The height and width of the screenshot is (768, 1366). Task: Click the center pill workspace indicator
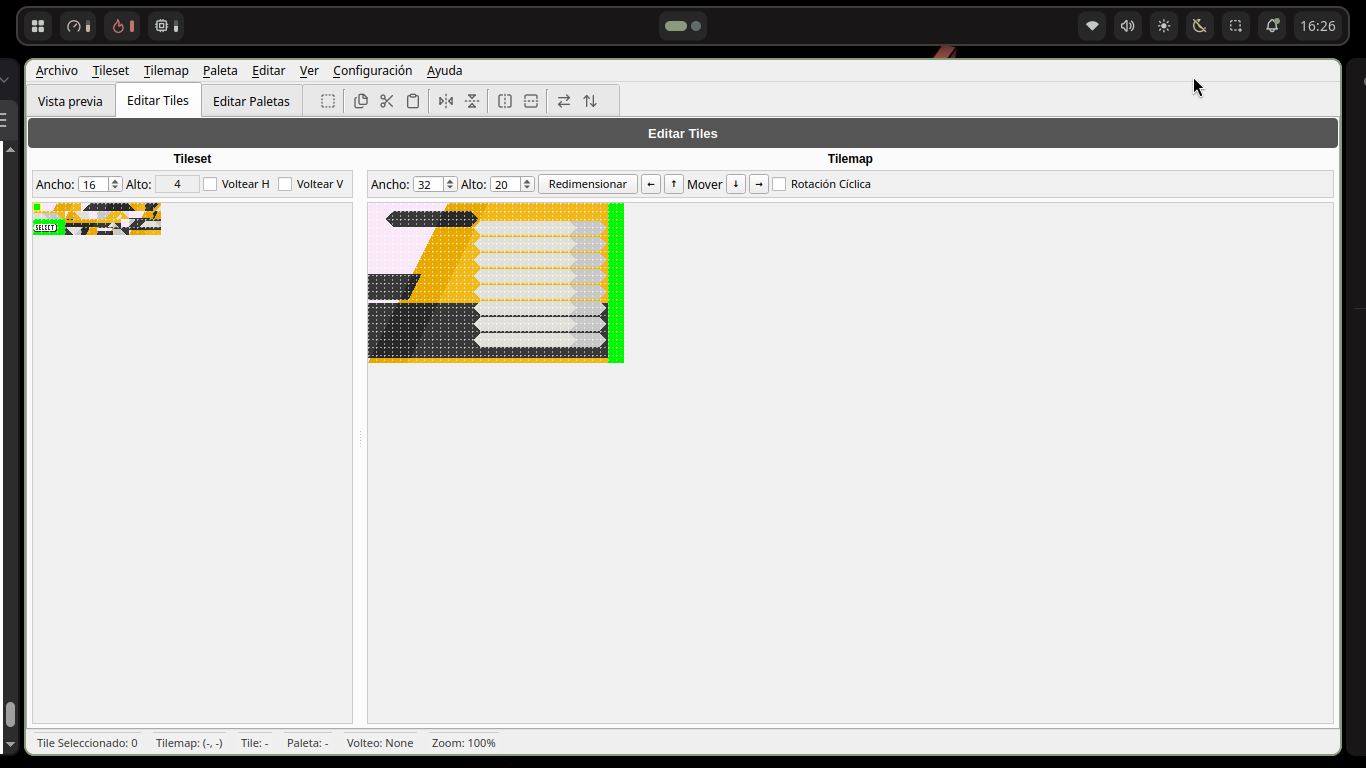[683, 26]
